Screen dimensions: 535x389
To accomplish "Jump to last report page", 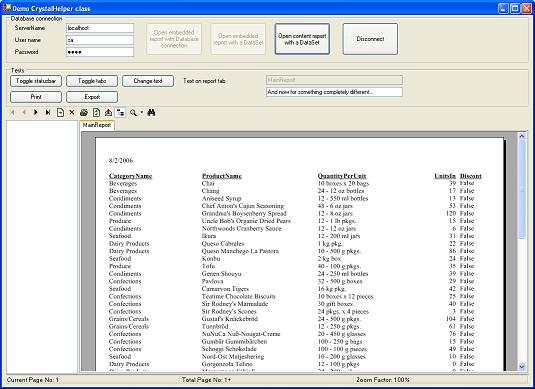I will (48, 112).
